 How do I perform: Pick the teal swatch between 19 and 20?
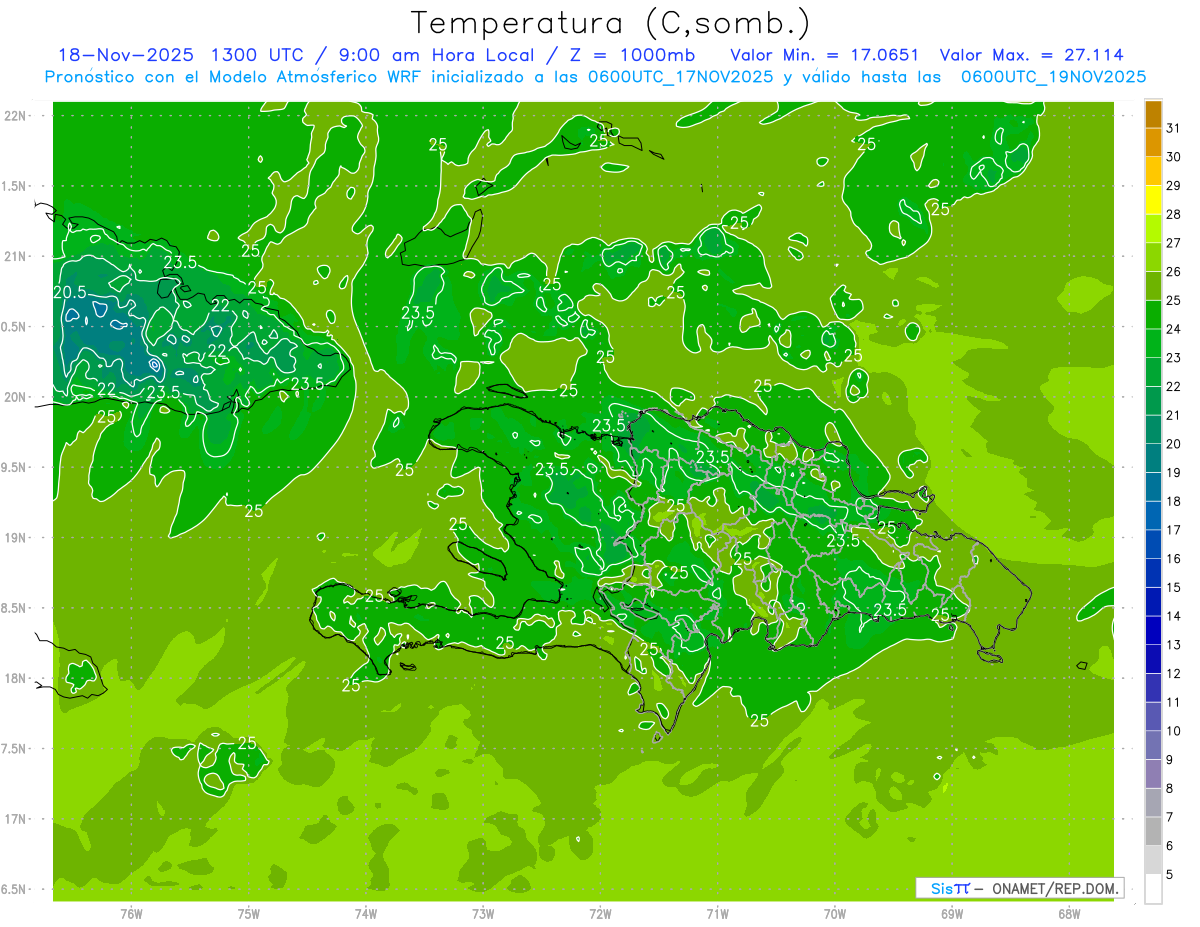[1153, 459]
